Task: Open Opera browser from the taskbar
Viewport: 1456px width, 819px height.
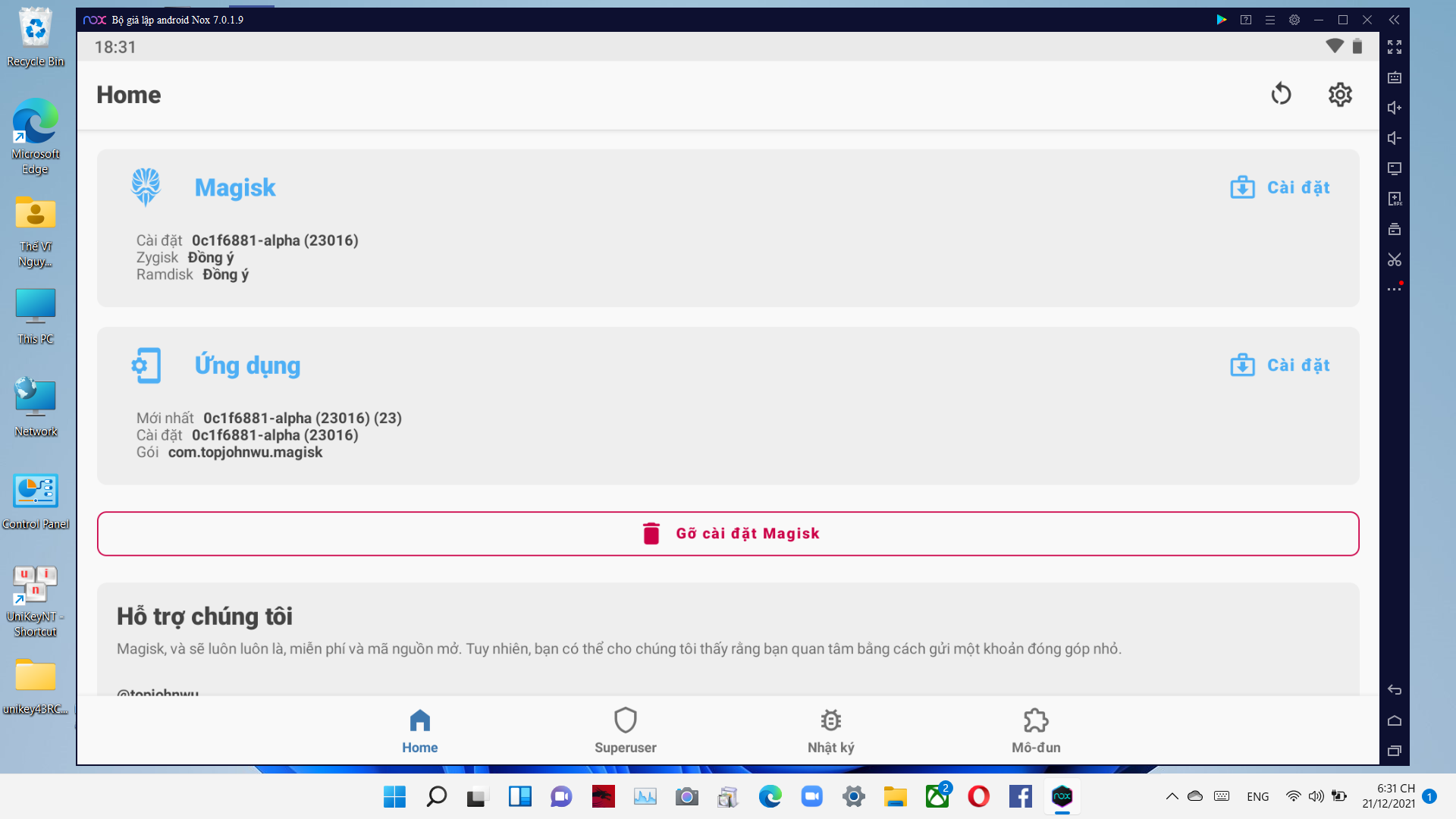Action: 978,796
